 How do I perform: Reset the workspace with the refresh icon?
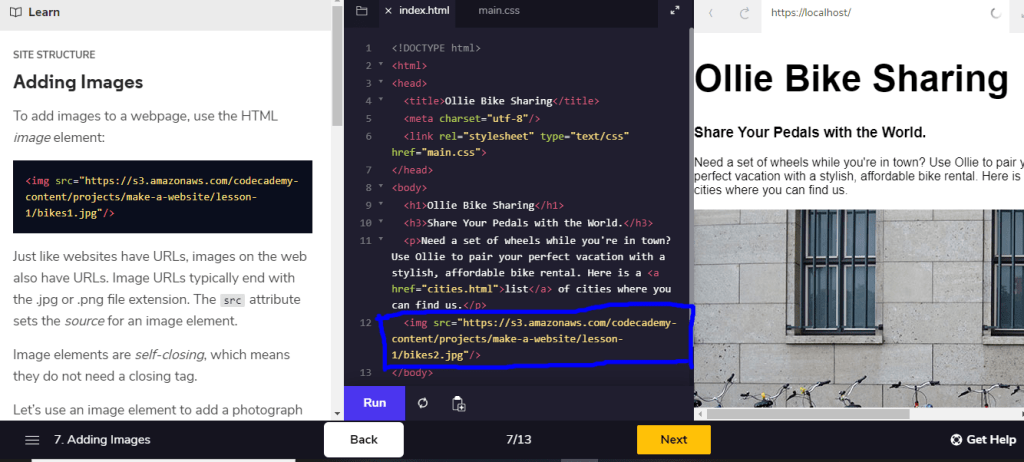(423, 403)
